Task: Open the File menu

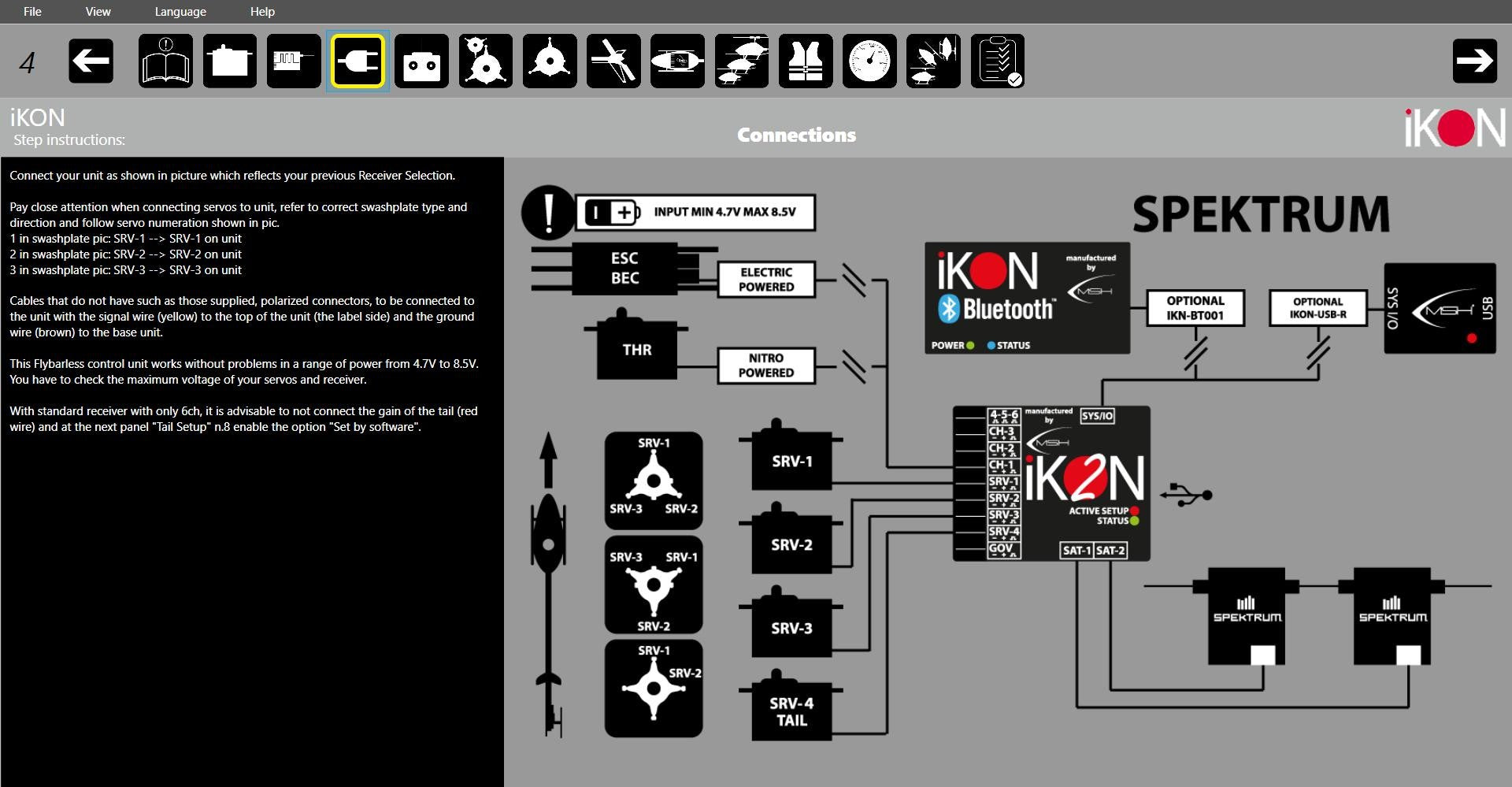Action: pyautogui.click(x=32, y=12)
